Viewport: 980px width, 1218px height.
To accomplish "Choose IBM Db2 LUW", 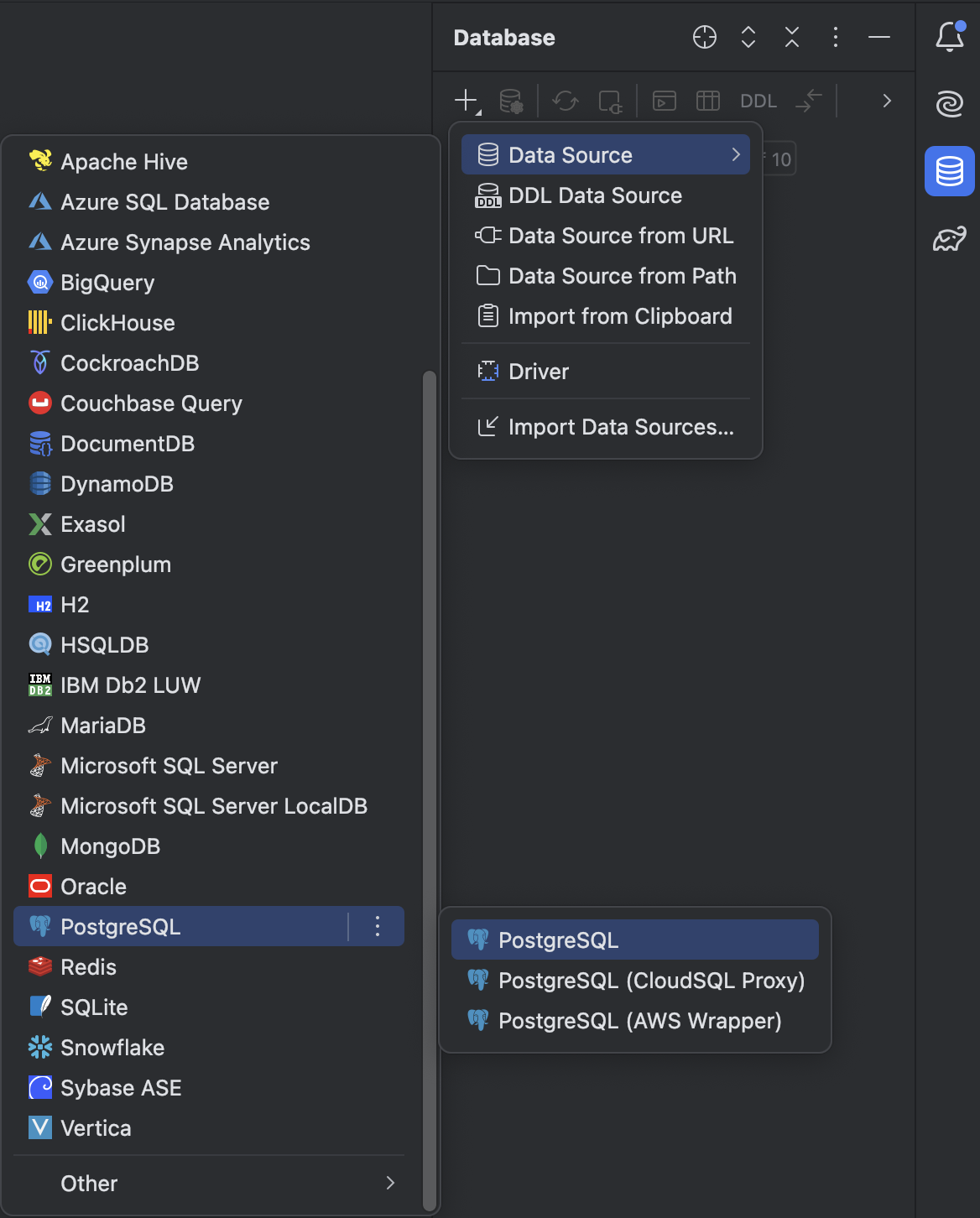I will pyautogui.click(x=209, y=685).
